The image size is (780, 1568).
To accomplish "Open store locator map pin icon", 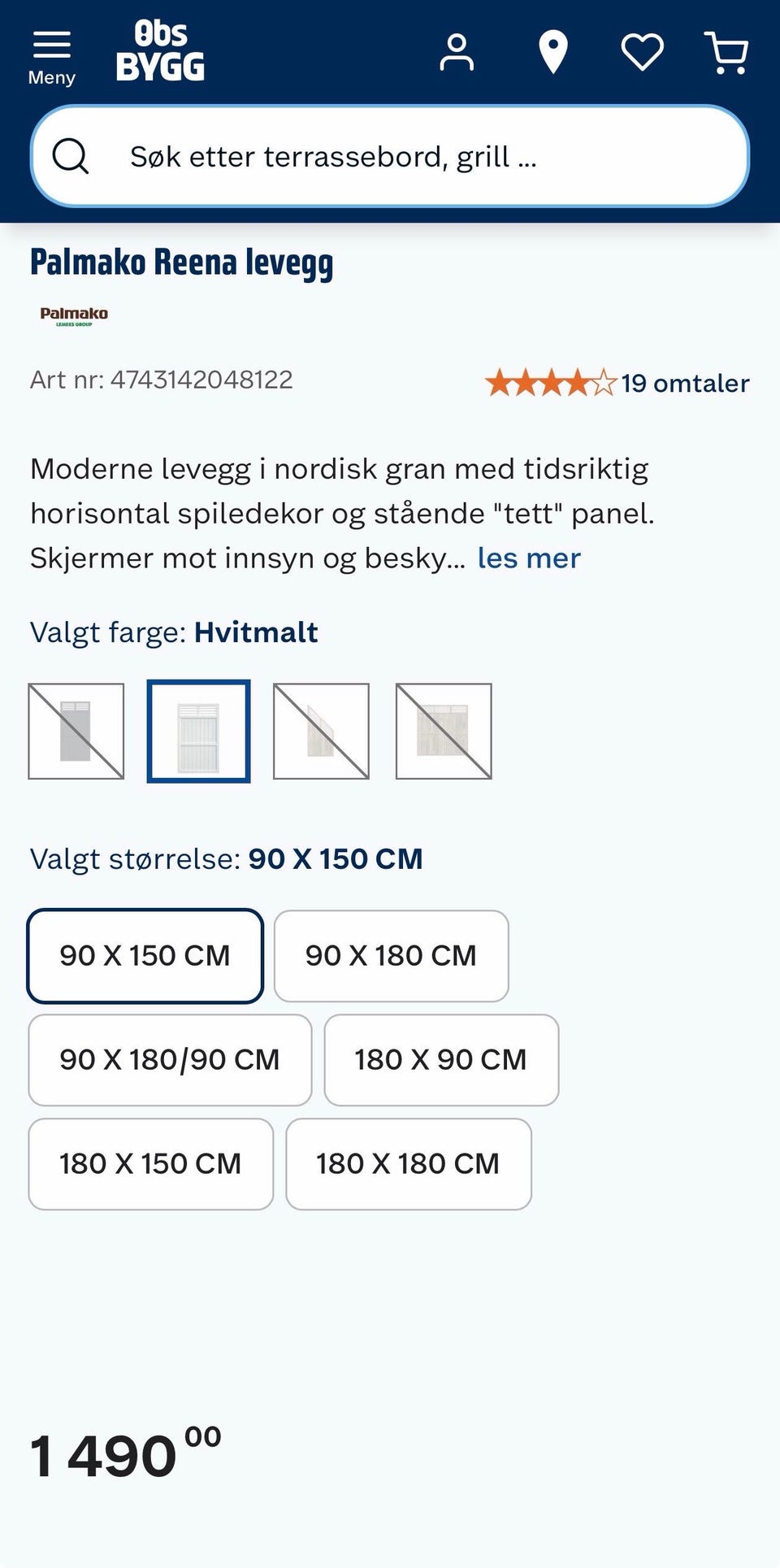I will pos(553,53).
